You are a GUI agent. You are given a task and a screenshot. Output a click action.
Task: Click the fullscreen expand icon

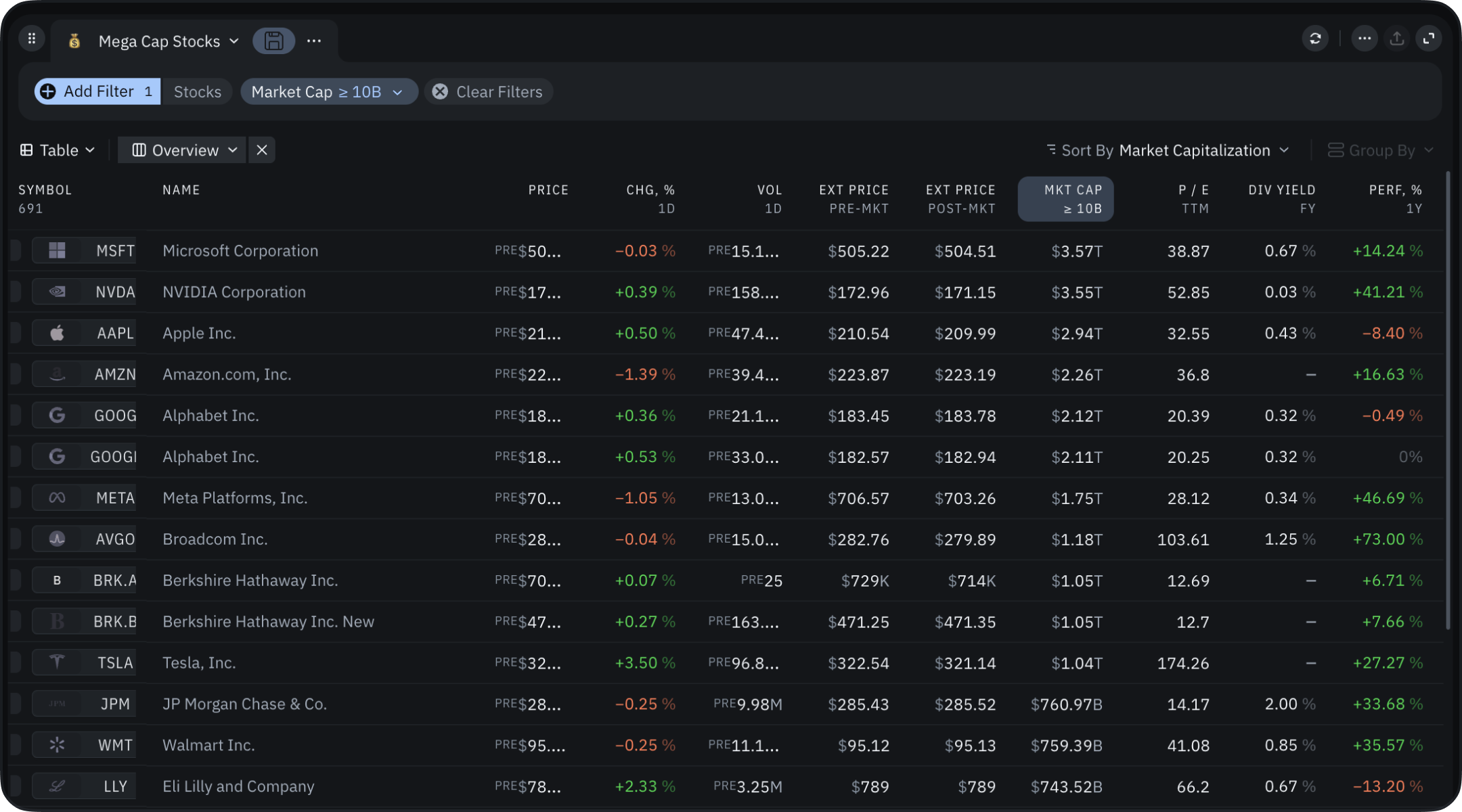click(x=1428, y=39)
